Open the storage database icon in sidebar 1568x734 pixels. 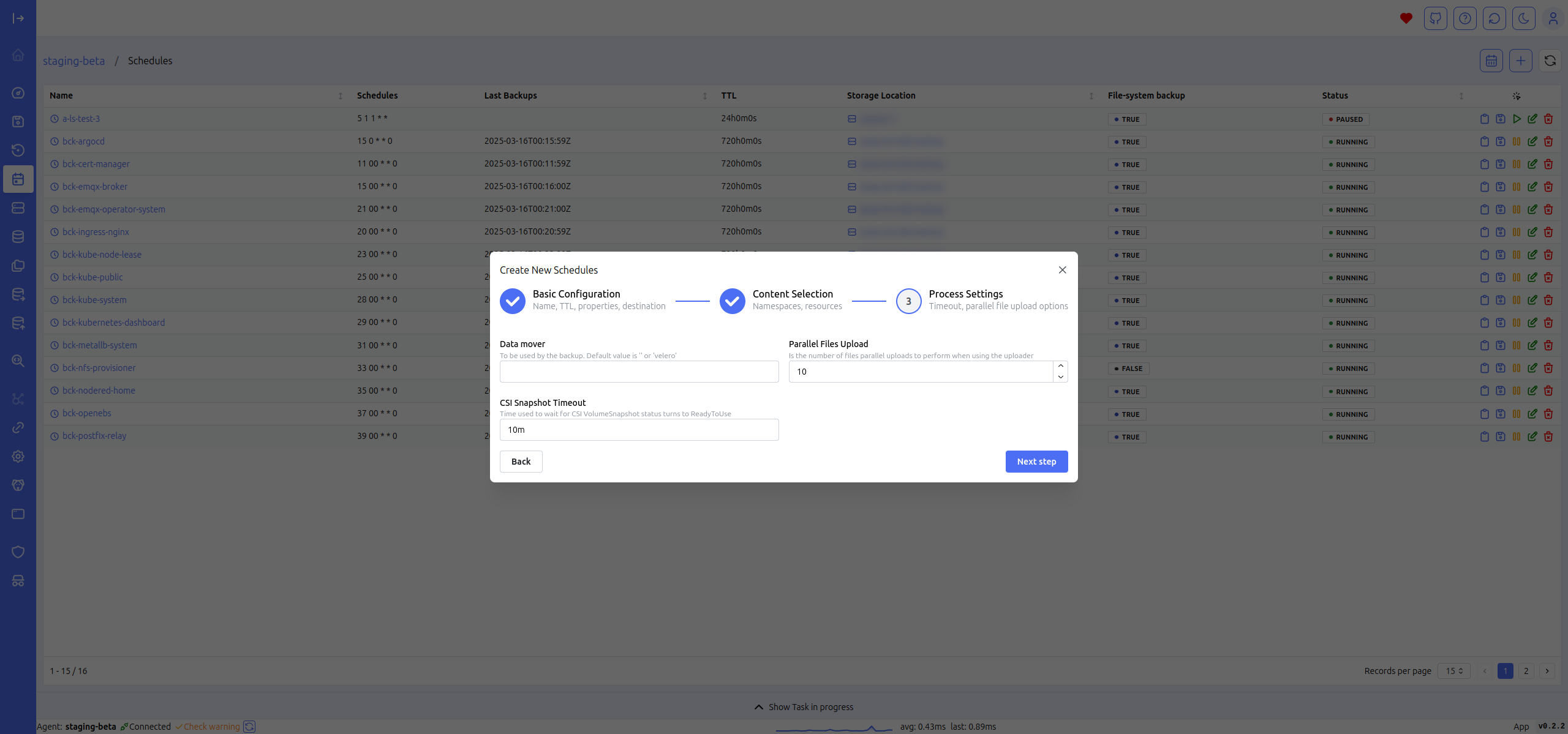pos(18,237)
